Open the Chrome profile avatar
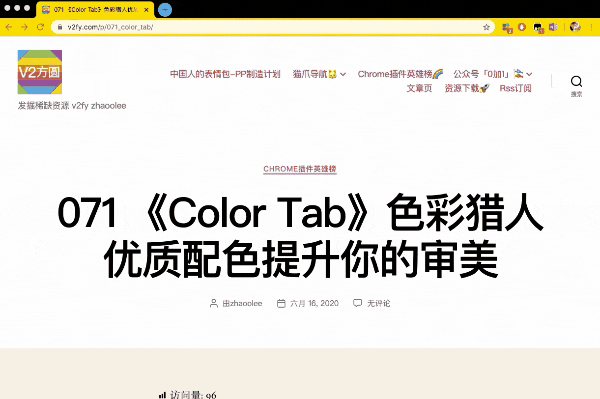600x399 pixels. point(575,27)
